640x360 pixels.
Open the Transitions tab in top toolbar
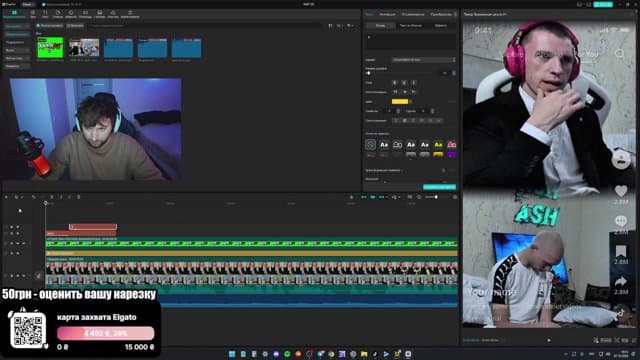[x=85, y=14]
